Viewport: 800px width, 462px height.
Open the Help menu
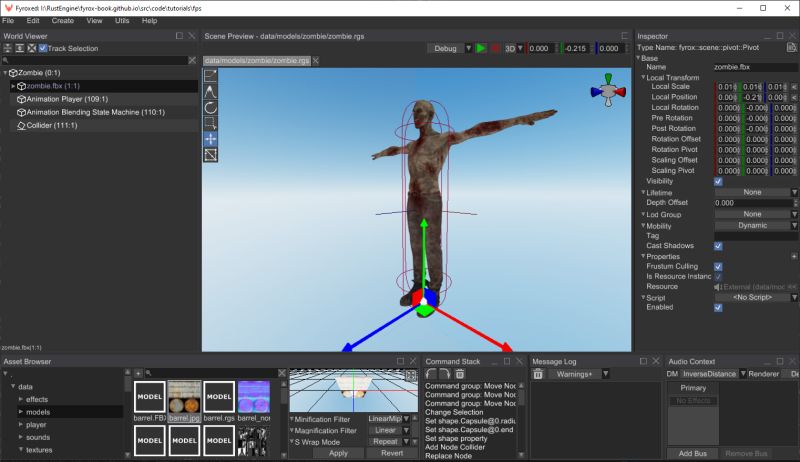coord(149,20)
